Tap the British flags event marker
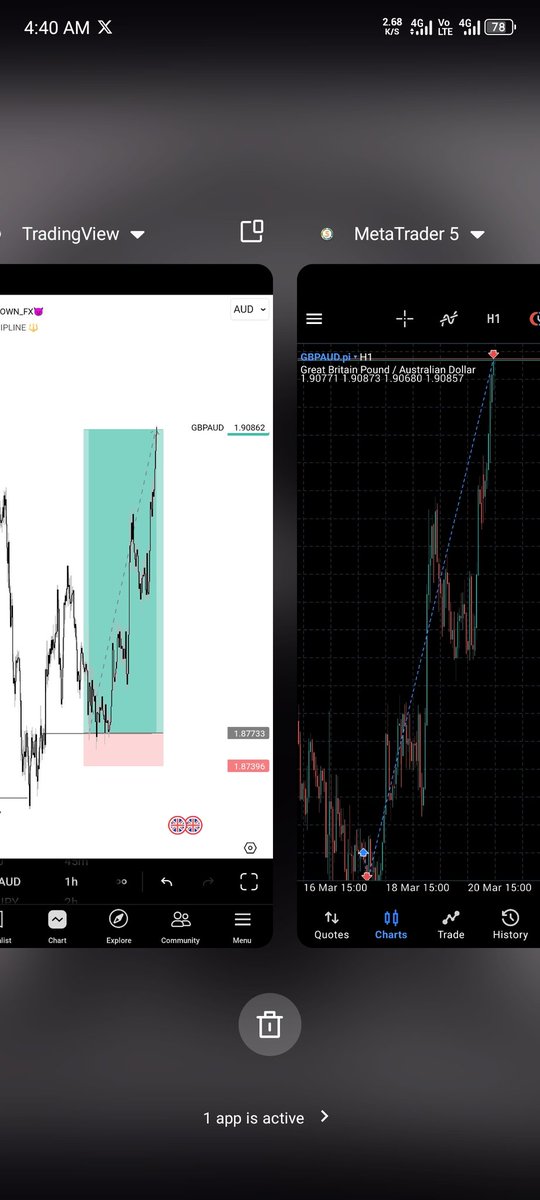This screenshot has width=540, height=1200. click(x=185, y=825)
